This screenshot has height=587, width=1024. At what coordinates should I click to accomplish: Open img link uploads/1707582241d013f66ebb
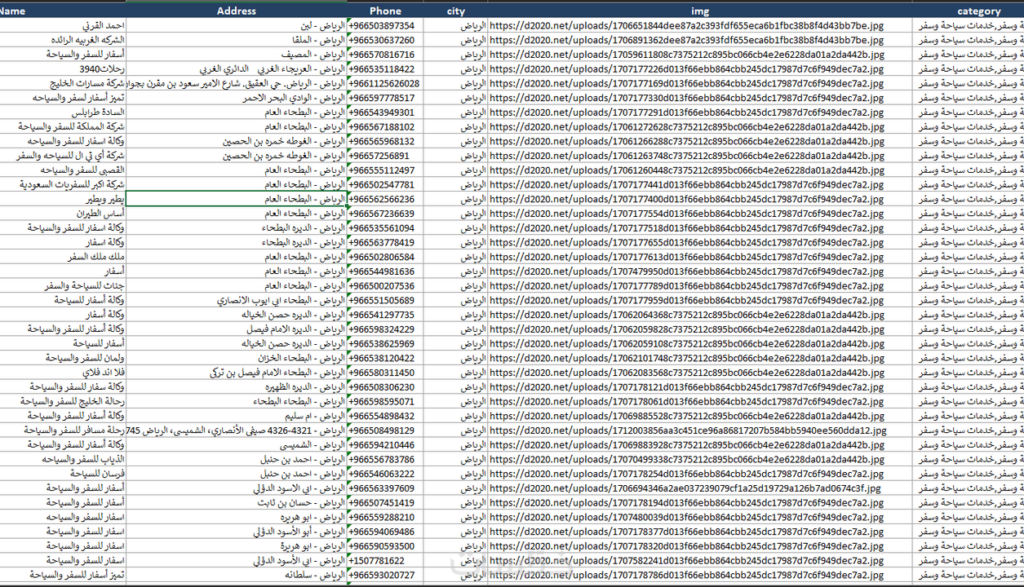686,560
